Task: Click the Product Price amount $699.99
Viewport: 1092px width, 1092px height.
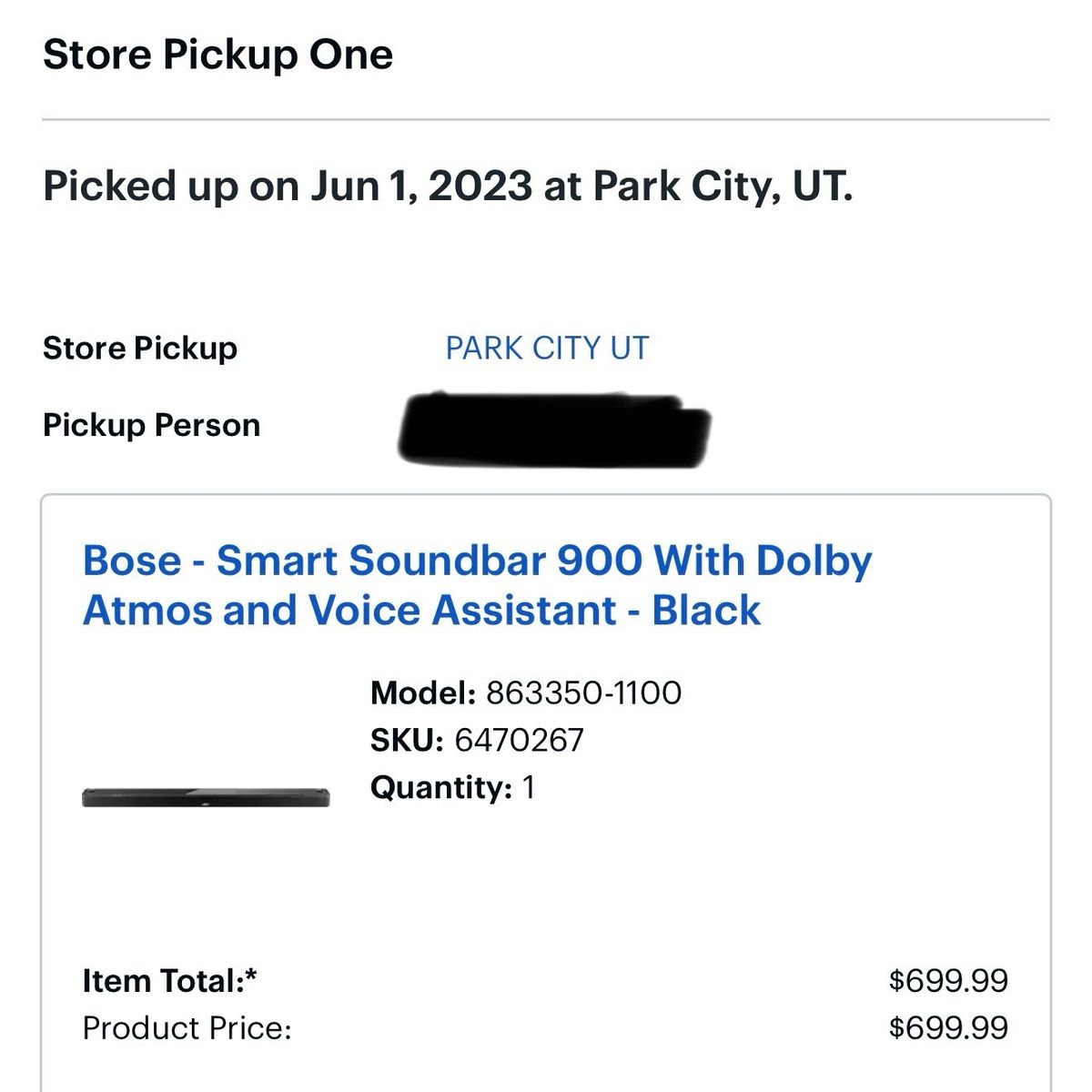Action: coord(948,1028)
